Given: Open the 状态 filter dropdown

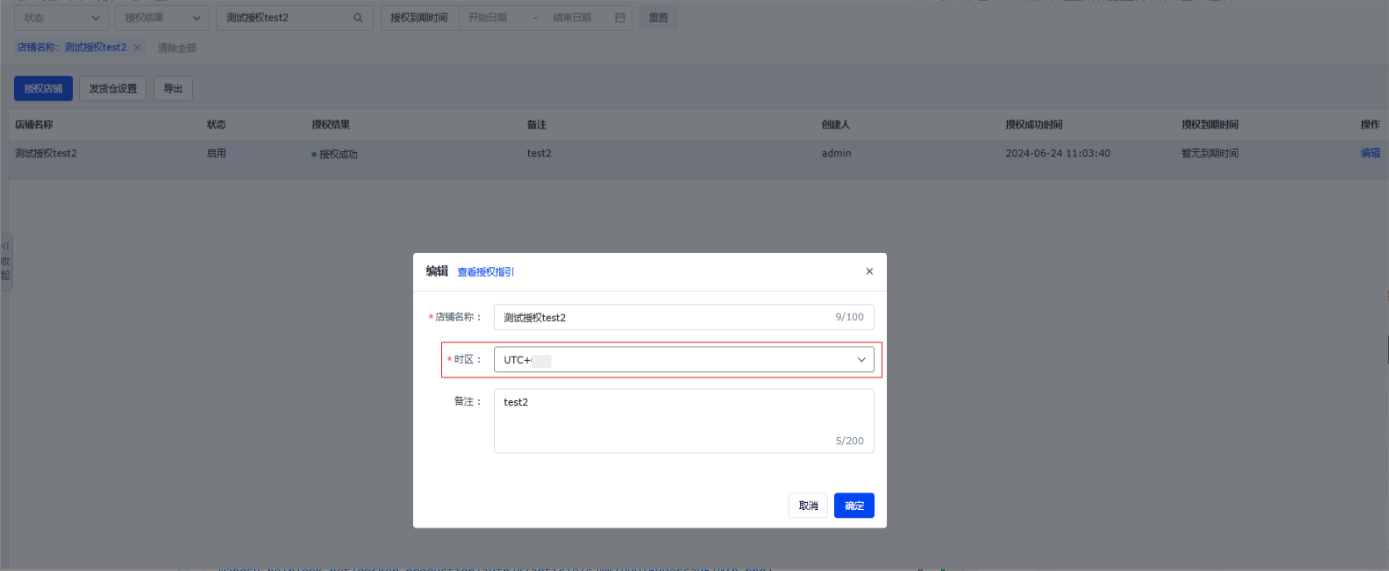Looking at the screenshot, I should [61, 18].
